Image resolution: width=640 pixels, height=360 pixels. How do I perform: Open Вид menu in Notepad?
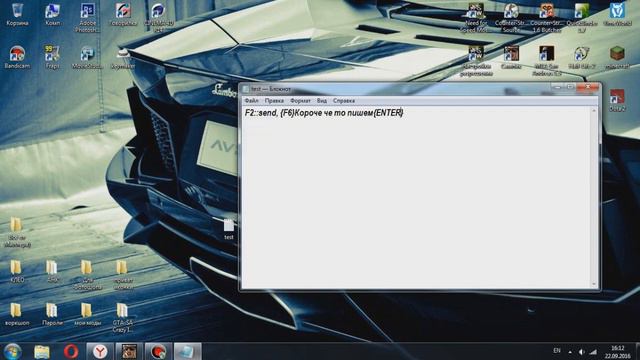click(x=322, y=100)
